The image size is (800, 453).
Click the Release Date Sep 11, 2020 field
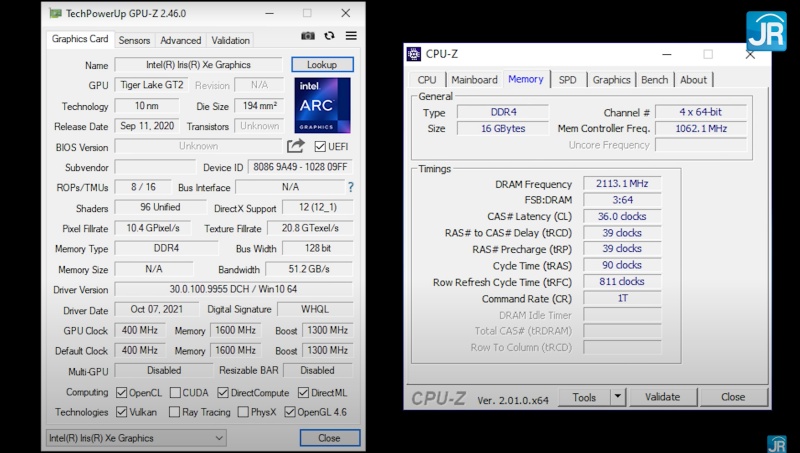point(147,126)
